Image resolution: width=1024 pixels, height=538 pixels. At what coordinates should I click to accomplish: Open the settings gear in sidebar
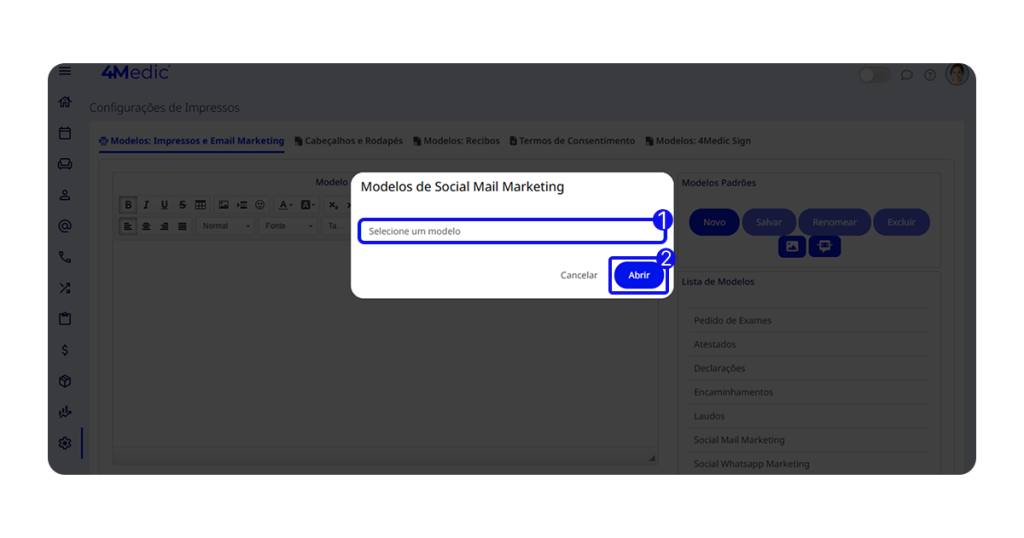tap(65, 443)
